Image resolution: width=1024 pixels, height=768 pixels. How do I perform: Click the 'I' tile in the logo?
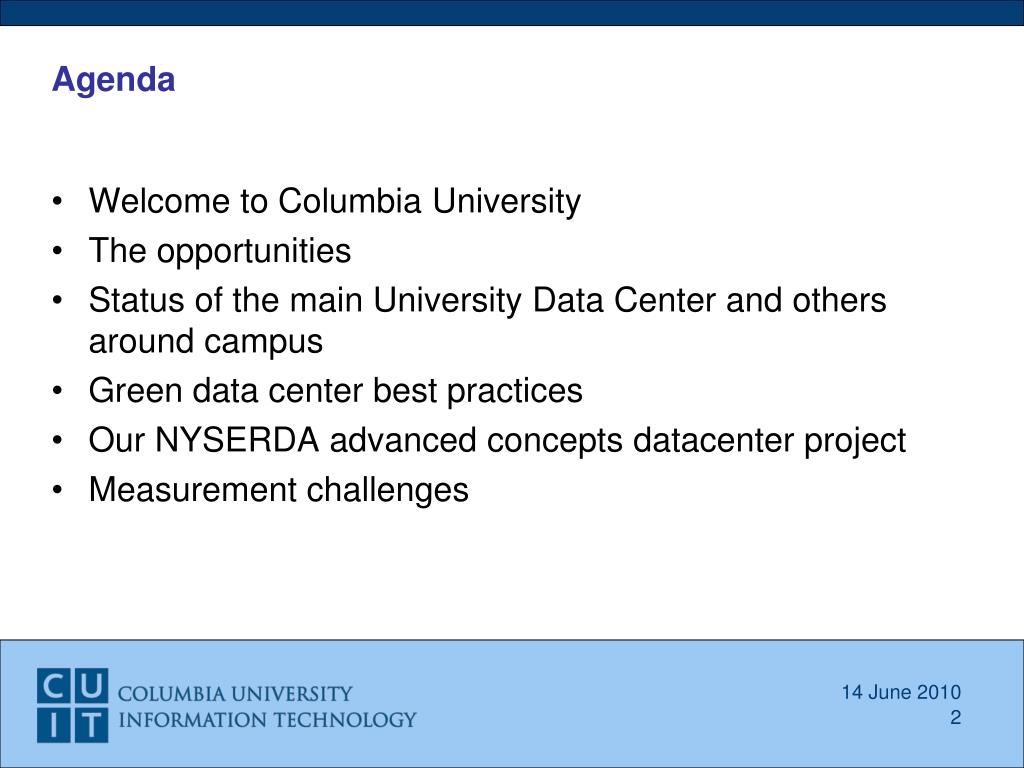54,725
